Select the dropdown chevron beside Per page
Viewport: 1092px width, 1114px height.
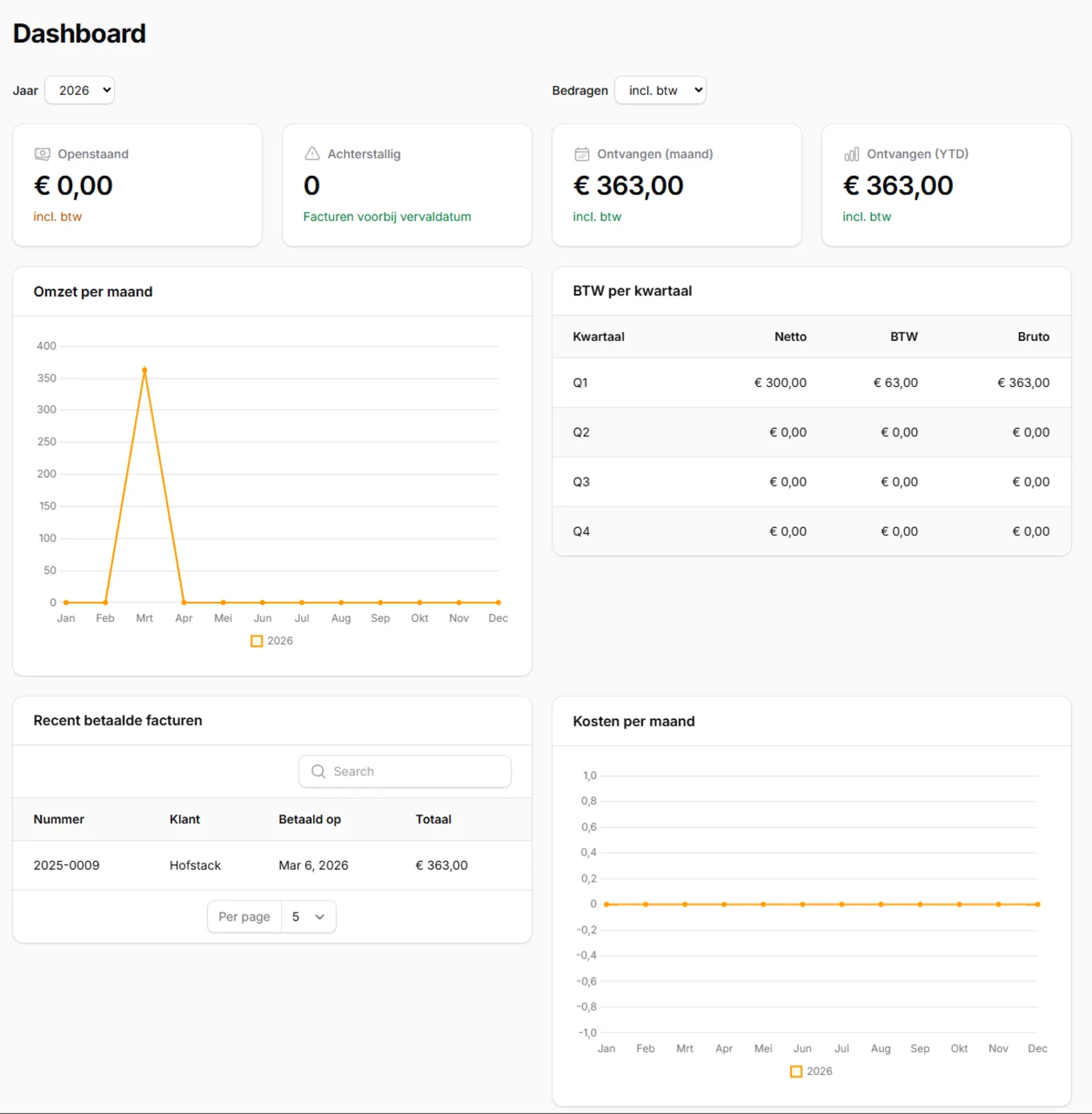(x=319, y=916)
